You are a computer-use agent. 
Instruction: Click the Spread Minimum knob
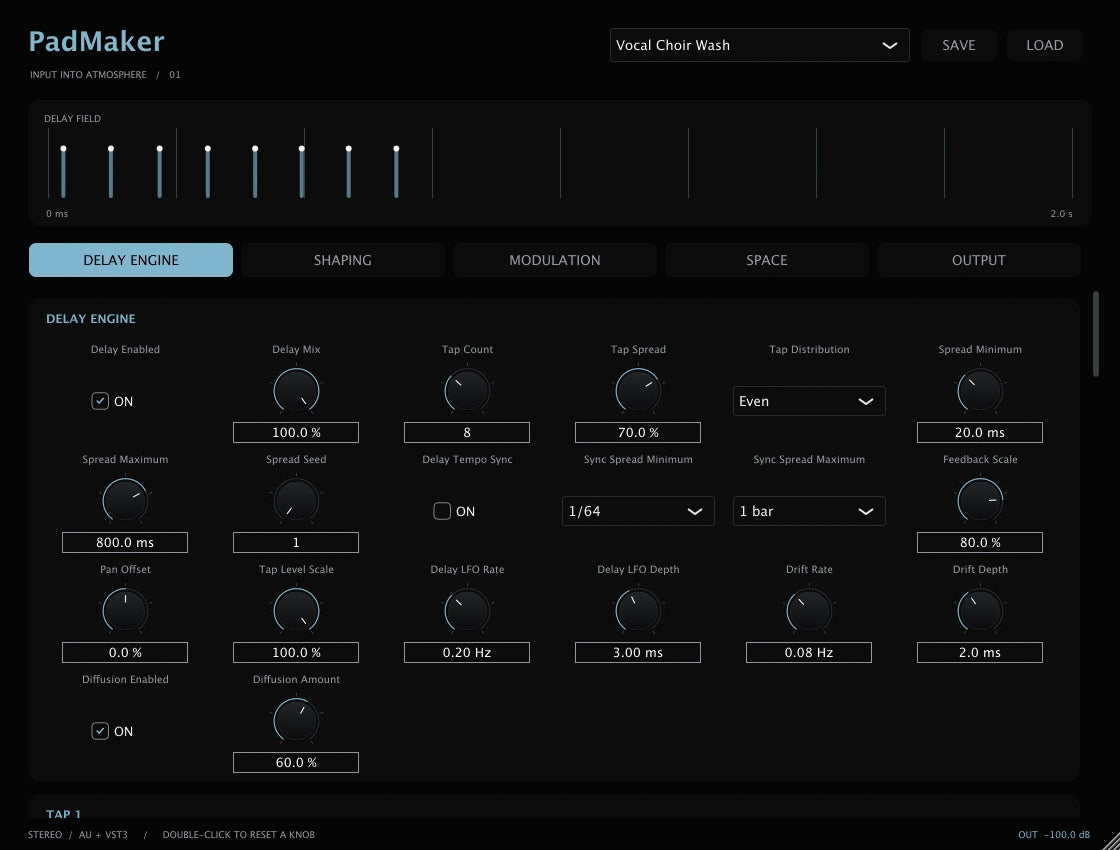tap(980, 391)
